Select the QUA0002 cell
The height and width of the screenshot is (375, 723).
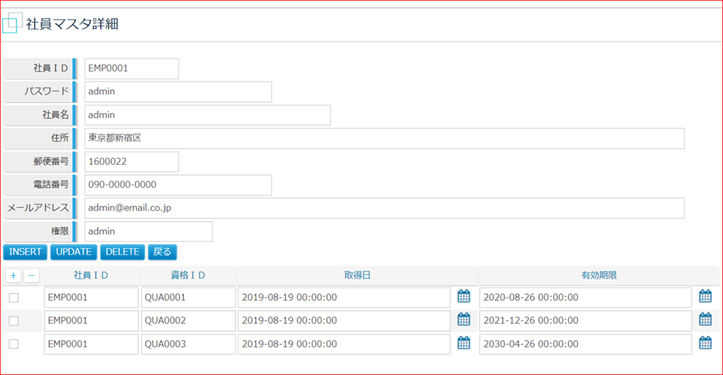pos(188,321)
